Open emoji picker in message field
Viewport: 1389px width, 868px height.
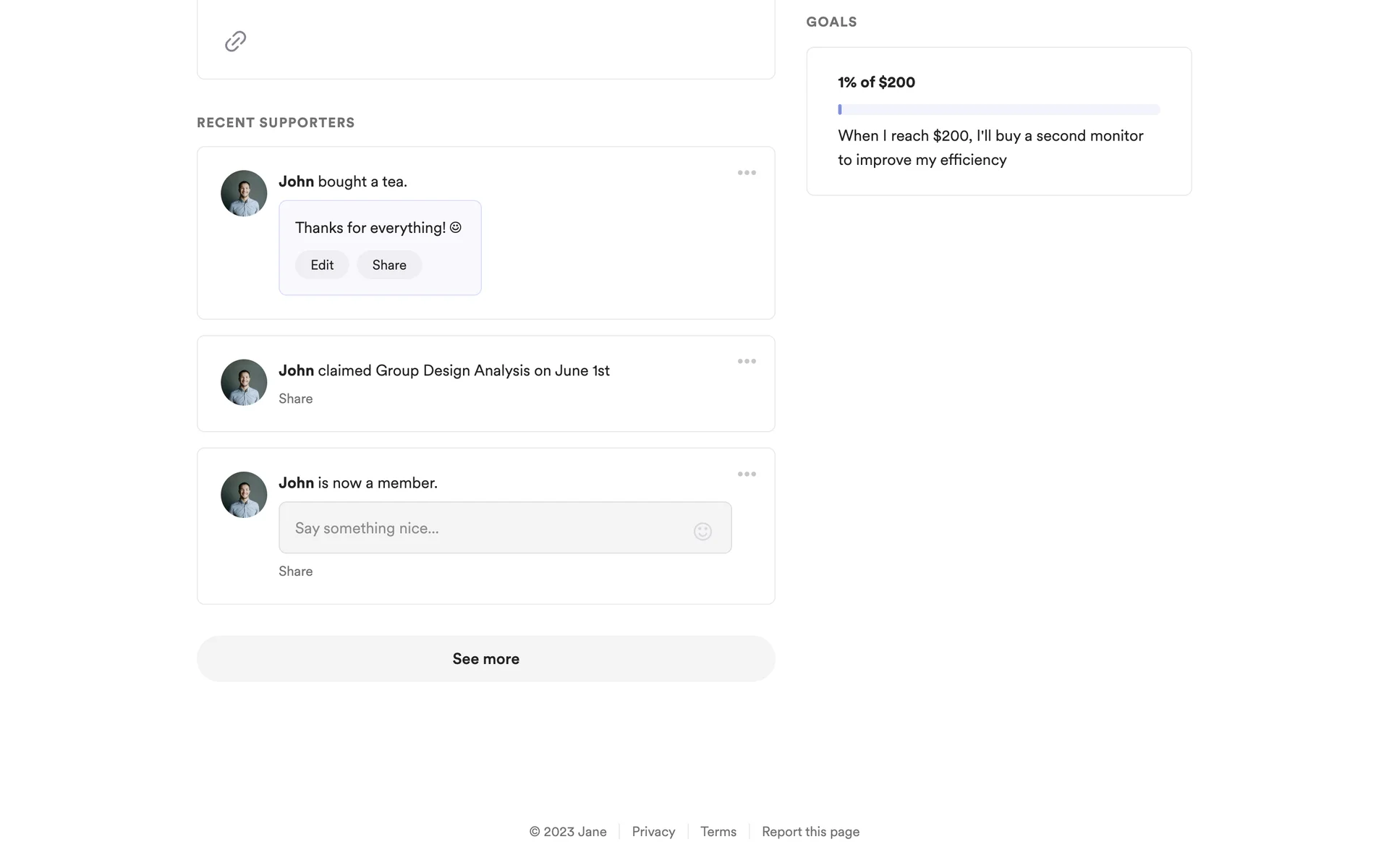click(702, 532)
